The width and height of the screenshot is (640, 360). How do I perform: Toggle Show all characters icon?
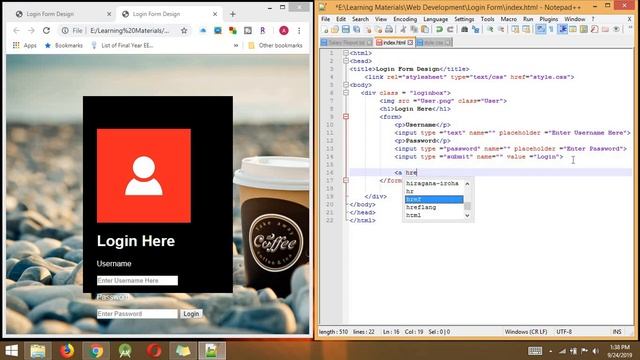pos(551,29)
